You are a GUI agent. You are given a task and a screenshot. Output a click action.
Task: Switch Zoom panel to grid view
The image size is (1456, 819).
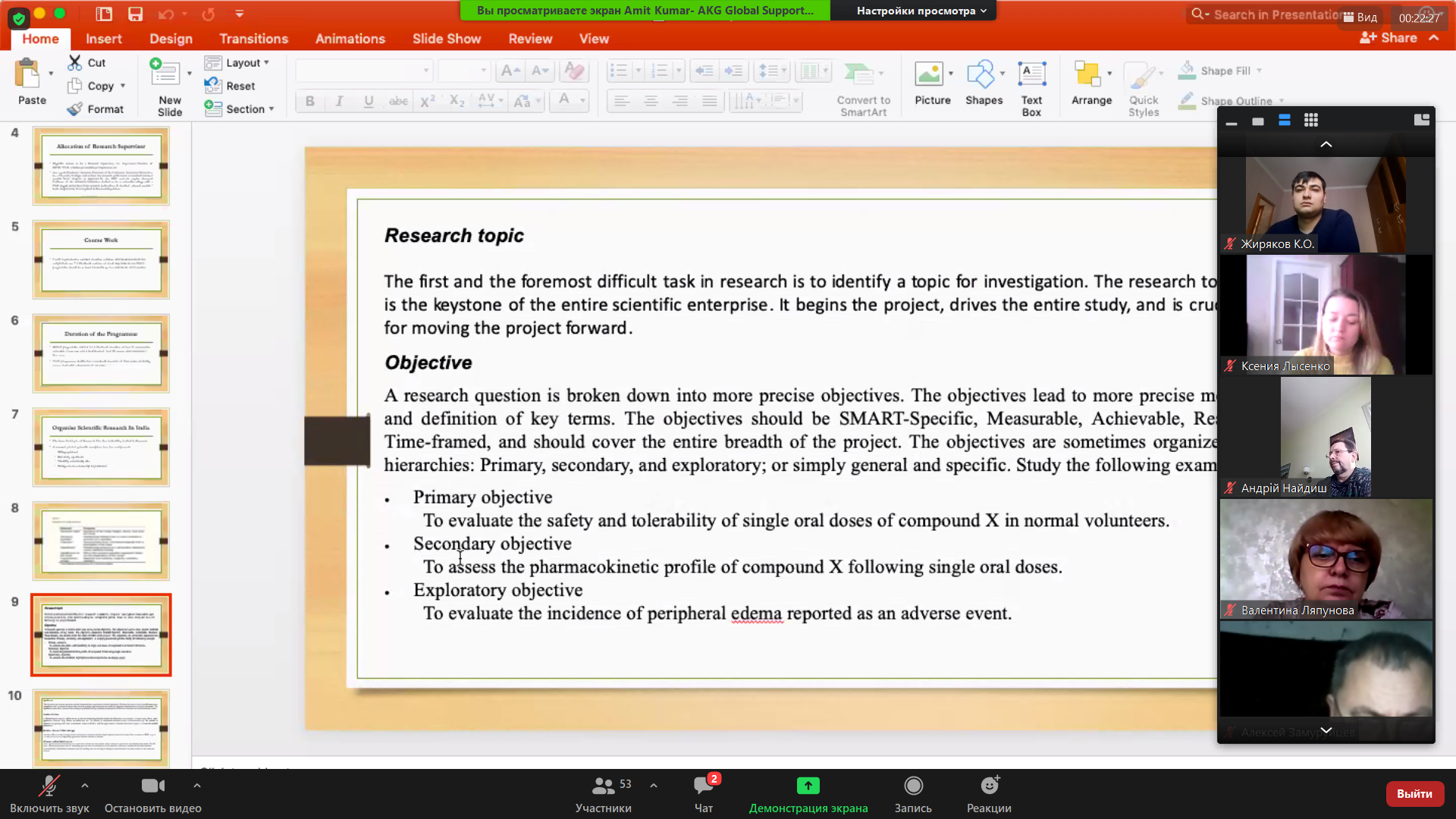(x=1310, y=120)
